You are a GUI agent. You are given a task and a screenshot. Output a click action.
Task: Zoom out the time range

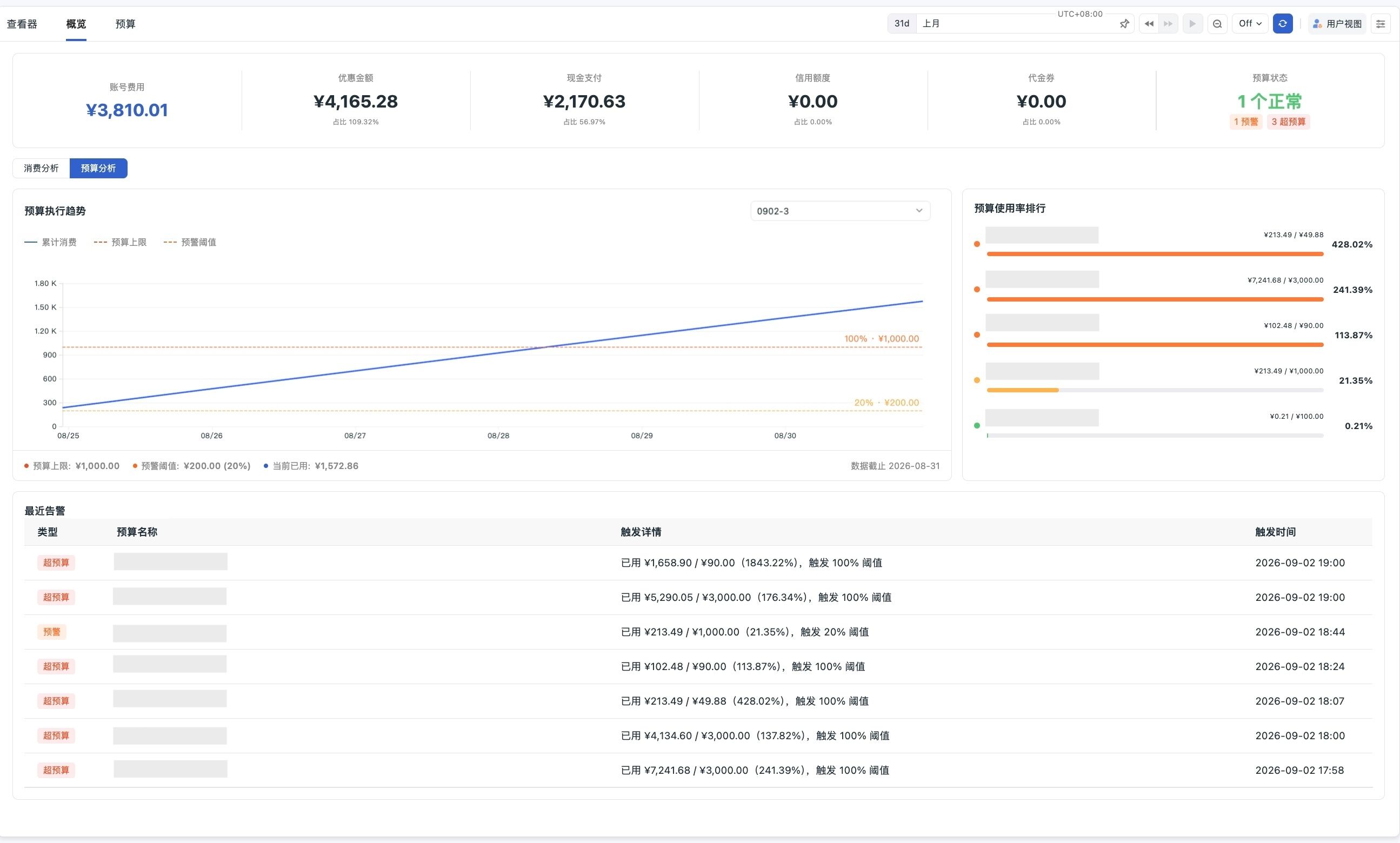pyautogui.click(x=1217, y=24)
